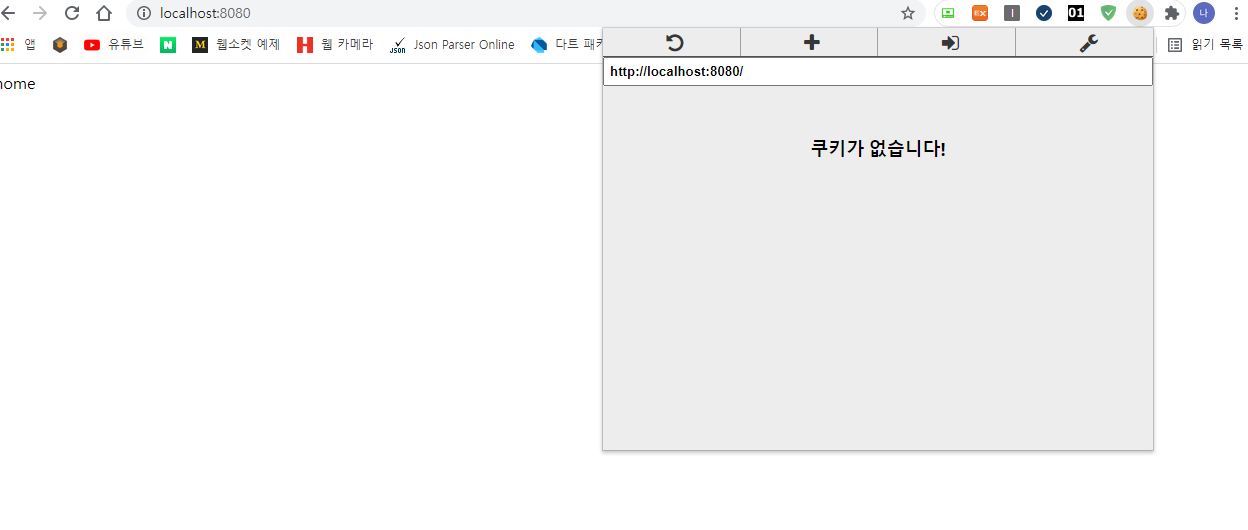The height and width of the screenshot is (530, 1248).
Task: Add a new cookie with plus button
Action: (809, 42)
